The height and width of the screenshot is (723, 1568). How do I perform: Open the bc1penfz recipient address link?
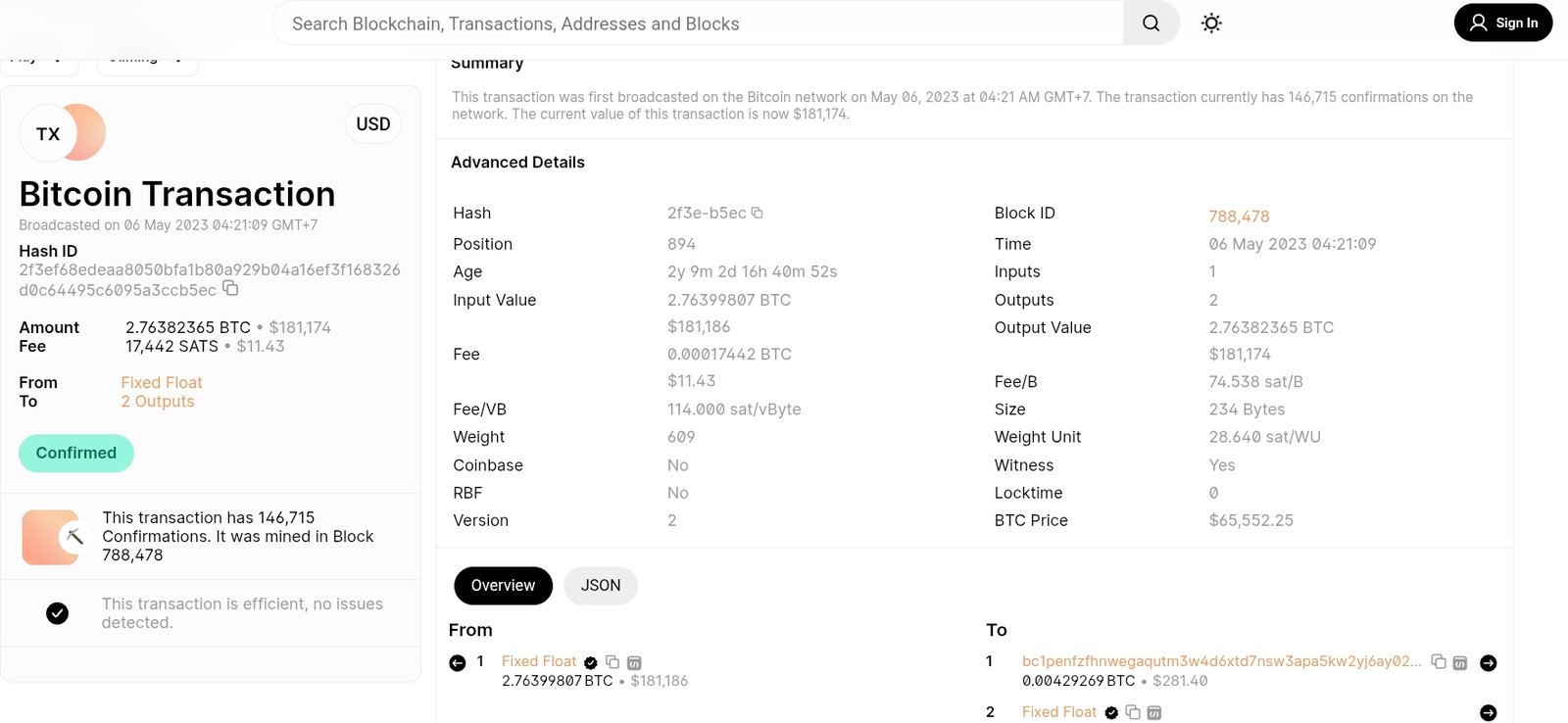point(1220,661)
